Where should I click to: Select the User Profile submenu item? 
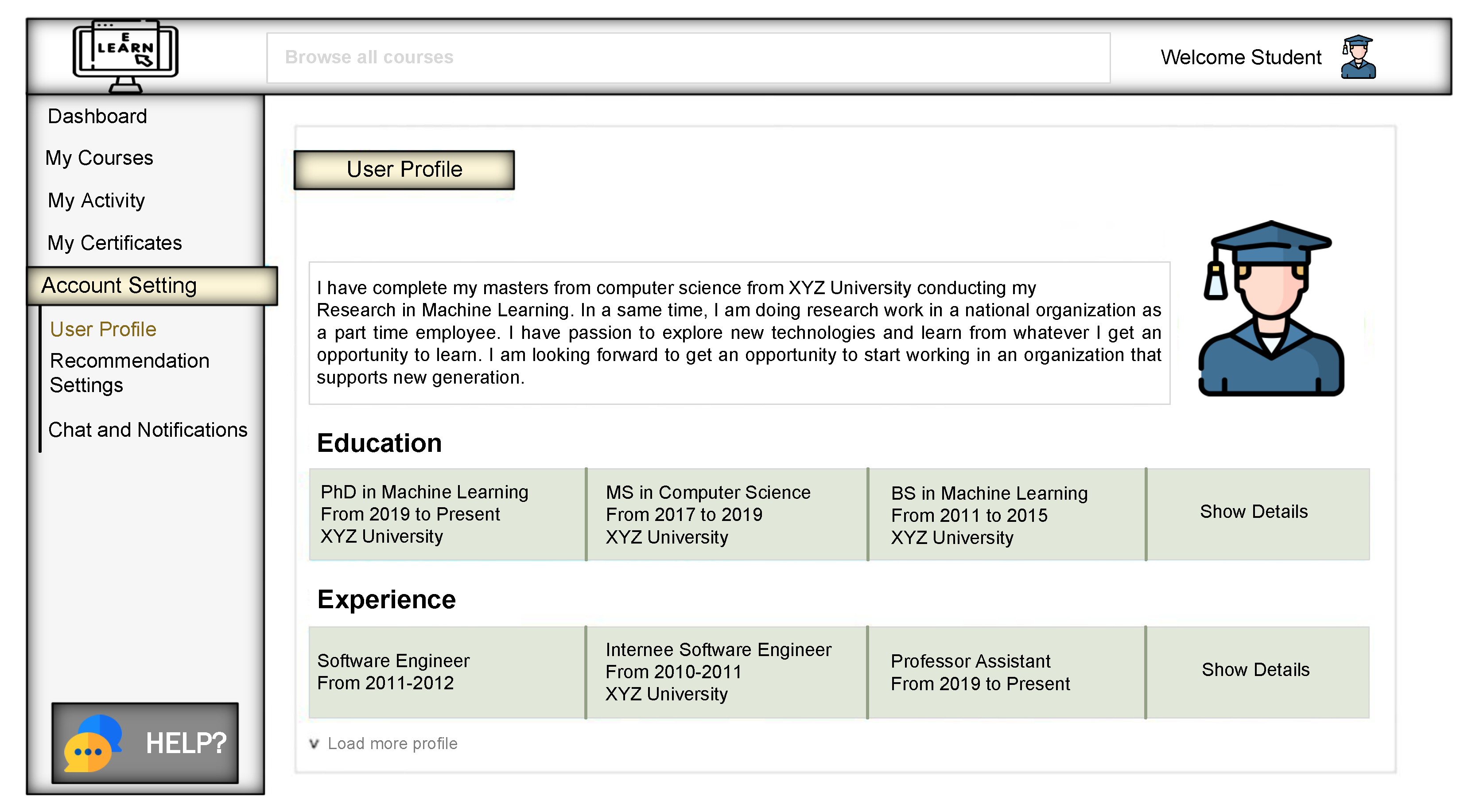click(103, 329)
